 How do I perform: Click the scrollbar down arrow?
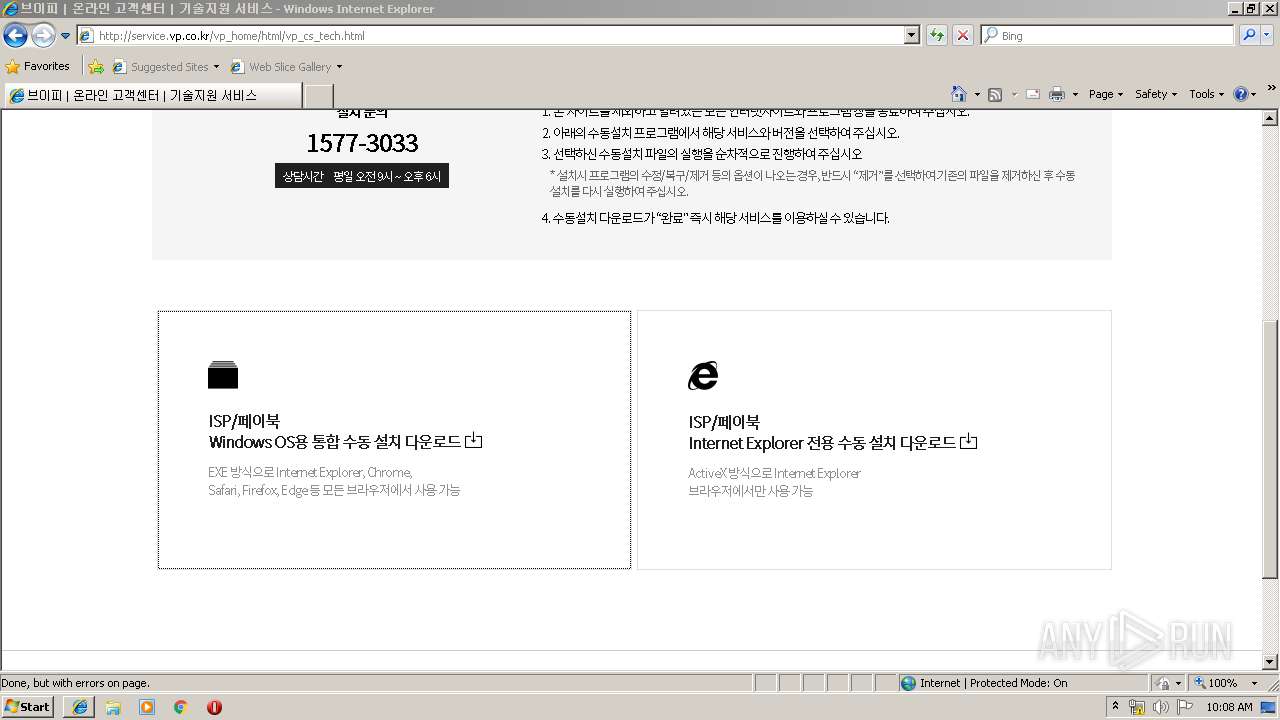pos(1270,662)
